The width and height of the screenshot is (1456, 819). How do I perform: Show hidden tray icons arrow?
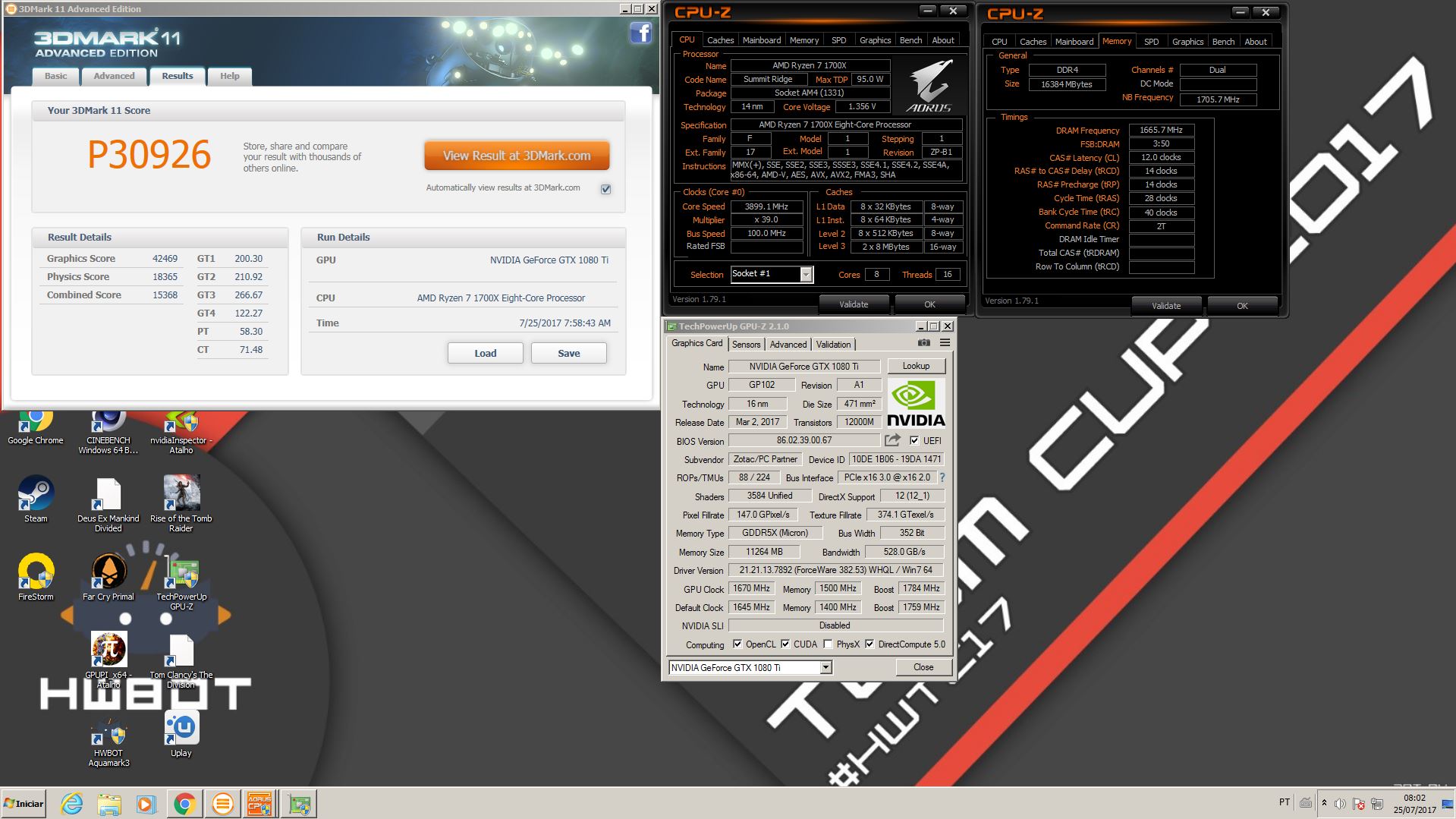(1324, 803)
